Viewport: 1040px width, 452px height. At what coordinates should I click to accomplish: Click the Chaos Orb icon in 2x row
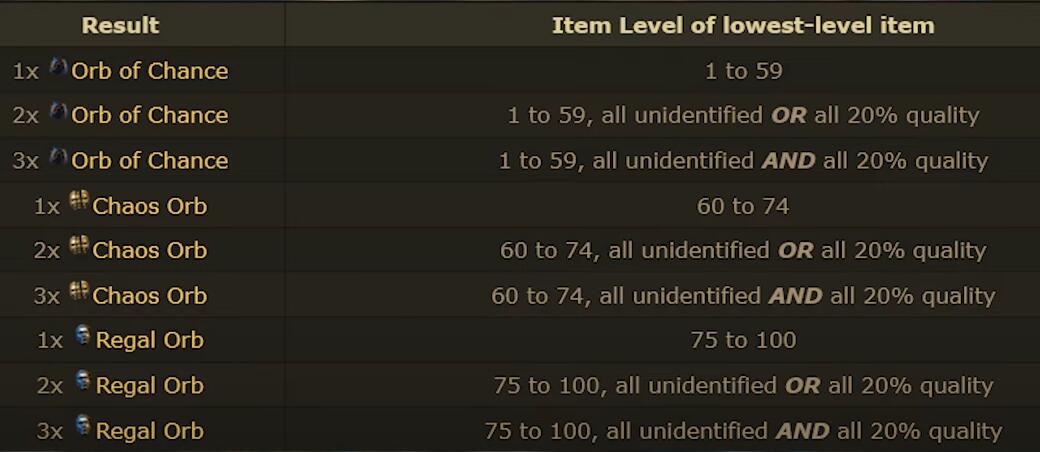pyautogui.click(x=79, y=246)
